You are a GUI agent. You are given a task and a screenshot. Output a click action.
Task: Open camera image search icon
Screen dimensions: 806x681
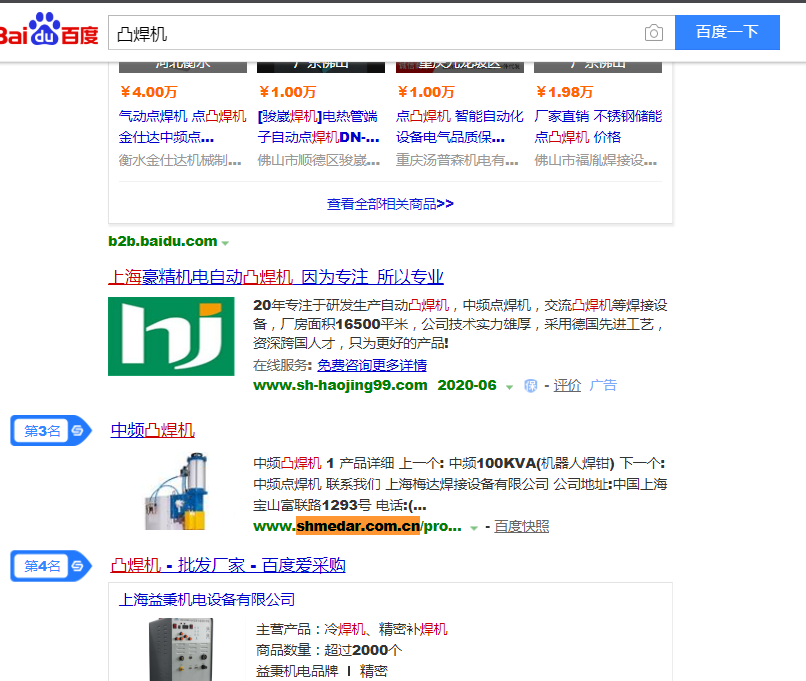pyautogui.click(x=653, y=33)
